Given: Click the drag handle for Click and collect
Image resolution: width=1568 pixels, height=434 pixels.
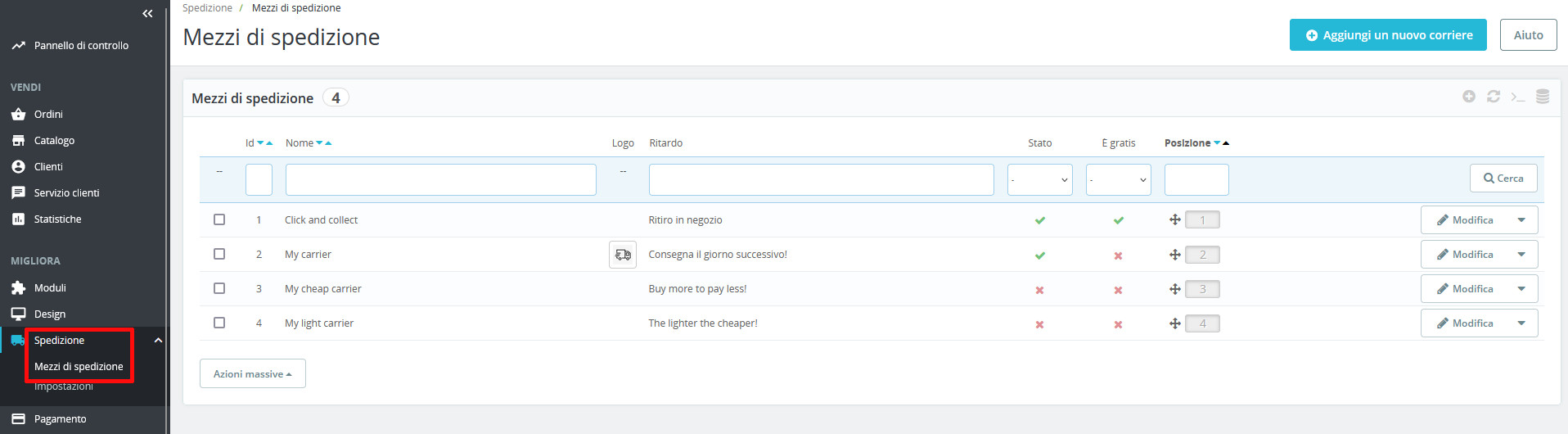Looking at the screenshot, I should point(1174,219).
